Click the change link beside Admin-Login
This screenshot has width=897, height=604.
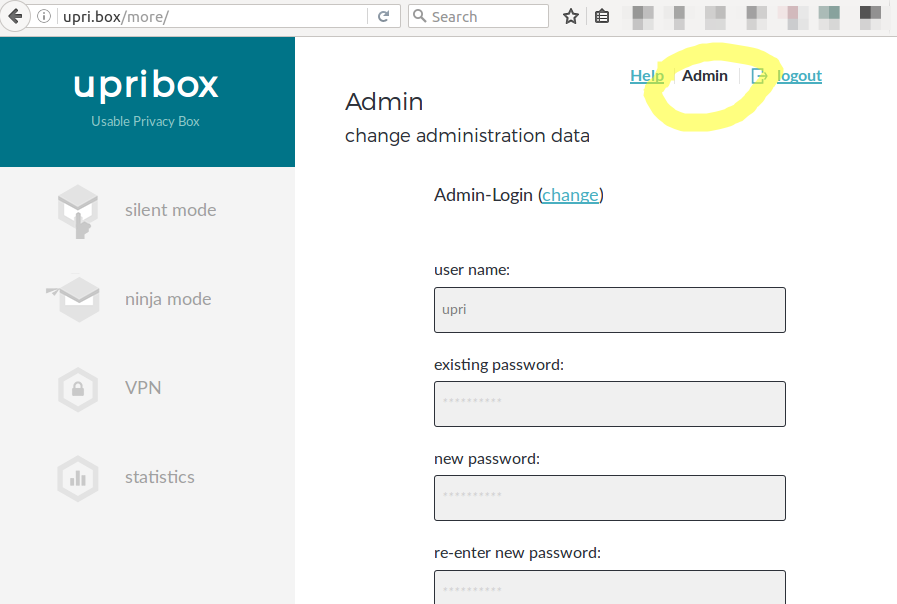pyautogui.click(x=570, y=195)
